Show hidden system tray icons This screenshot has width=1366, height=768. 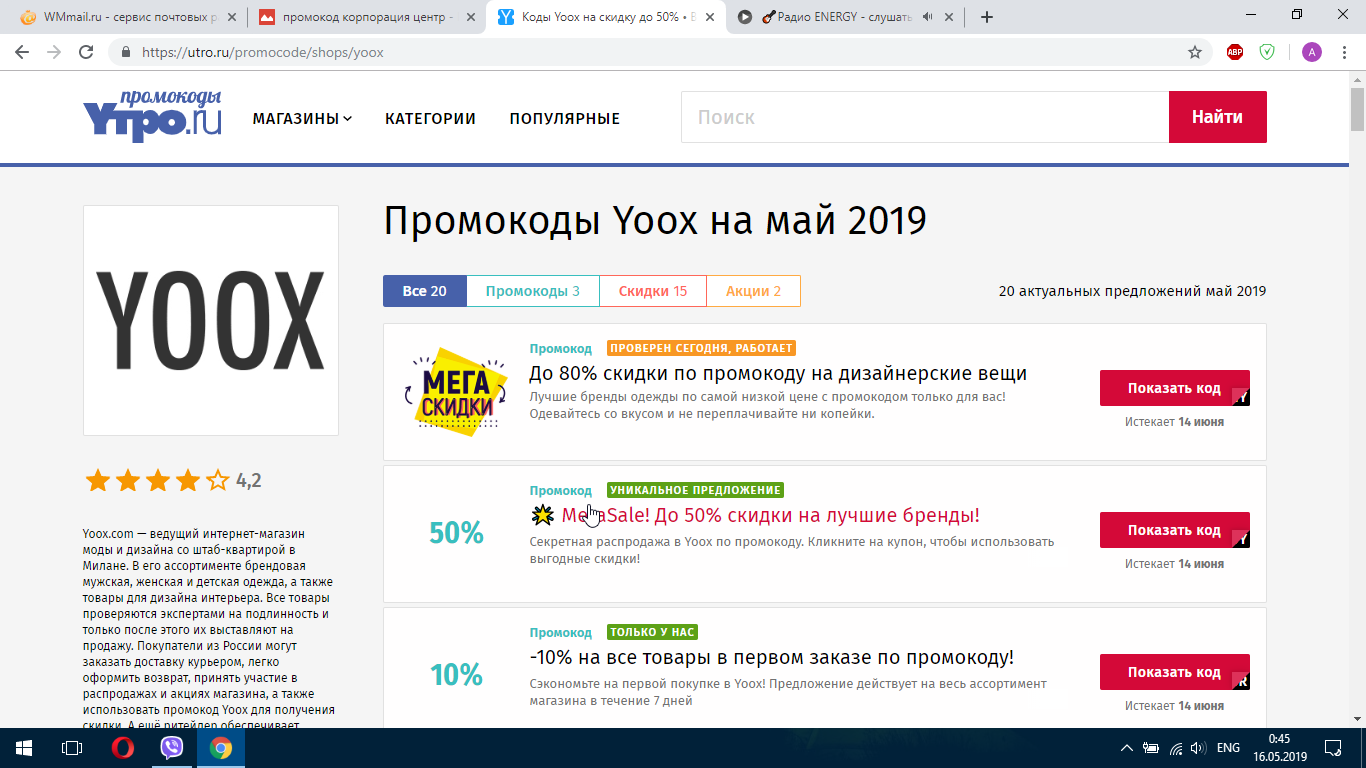coord(1127,748)
